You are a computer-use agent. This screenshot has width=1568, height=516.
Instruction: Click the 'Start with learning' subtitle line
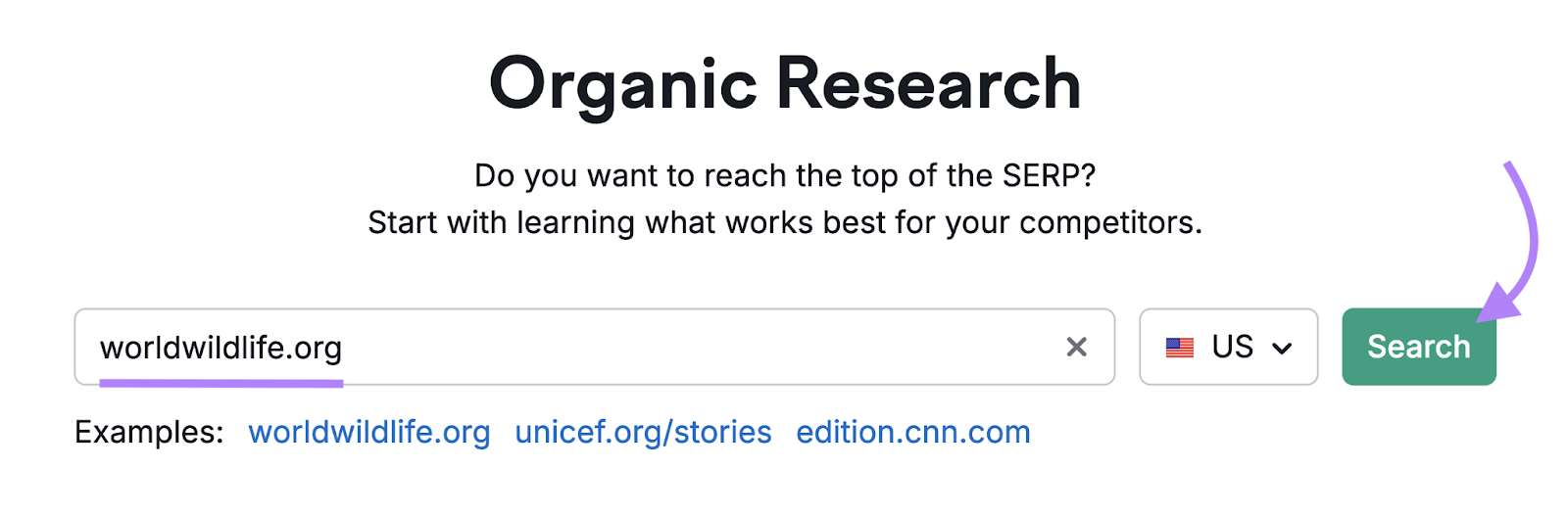pyautogui.click(x=784, y=222)
